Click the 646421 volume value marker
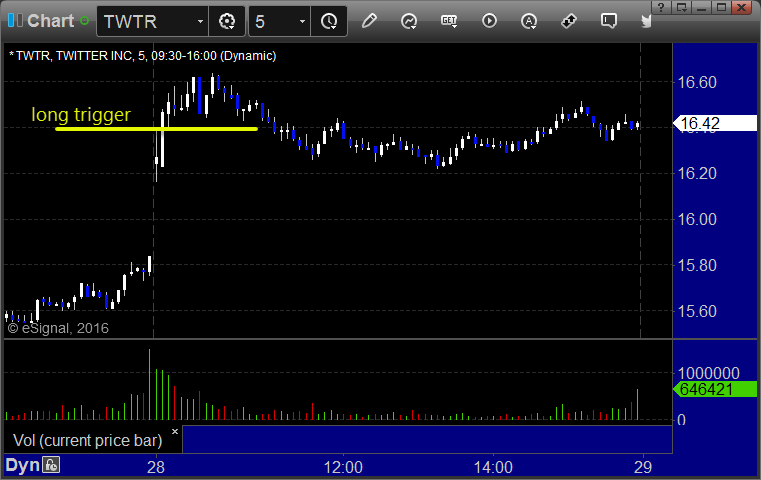761x480 pixels. click(715, 389)
